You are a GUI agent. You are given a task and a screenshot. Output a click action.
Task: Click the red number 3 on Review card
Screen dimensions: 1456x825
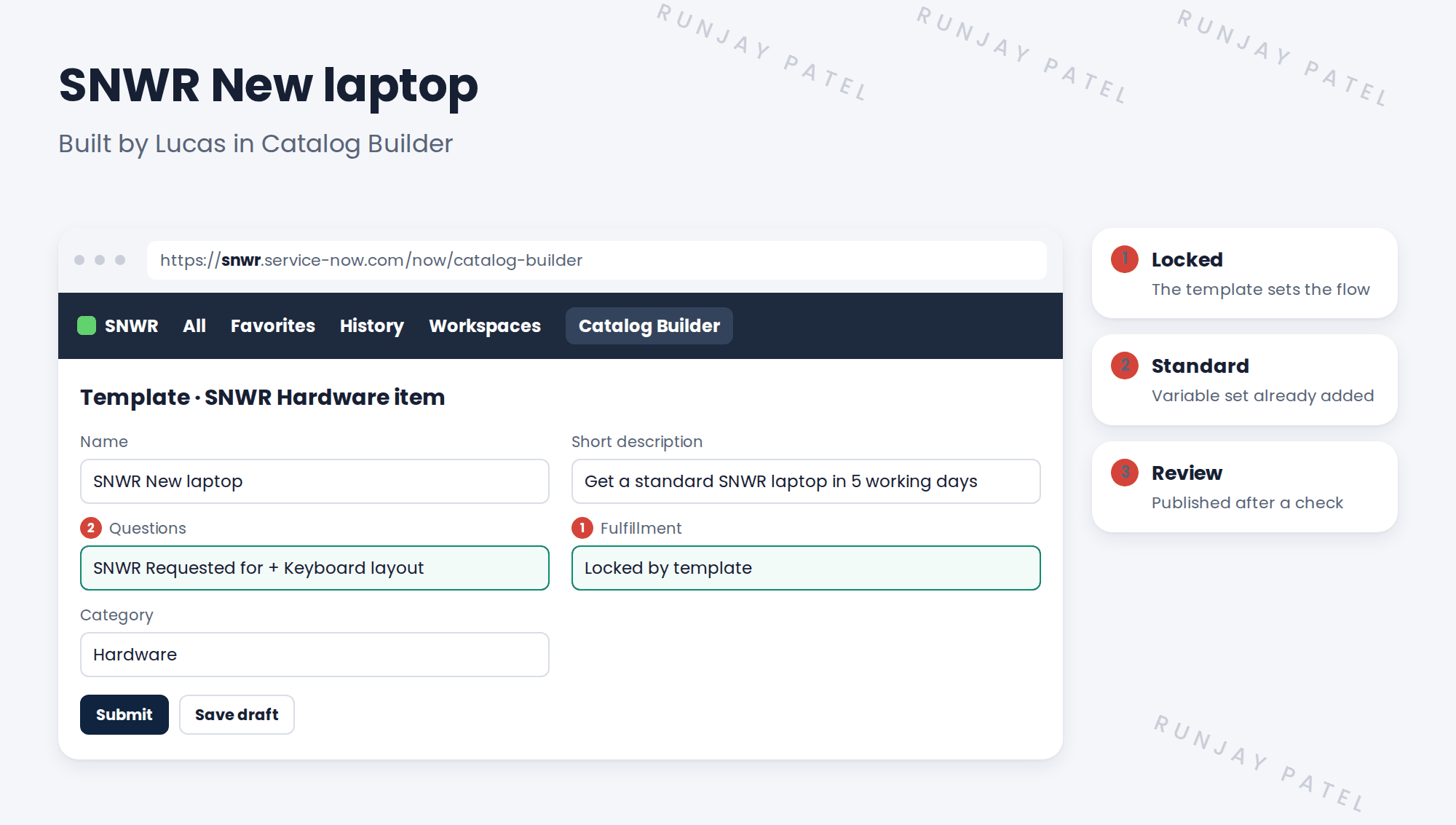click(1125, 473)
